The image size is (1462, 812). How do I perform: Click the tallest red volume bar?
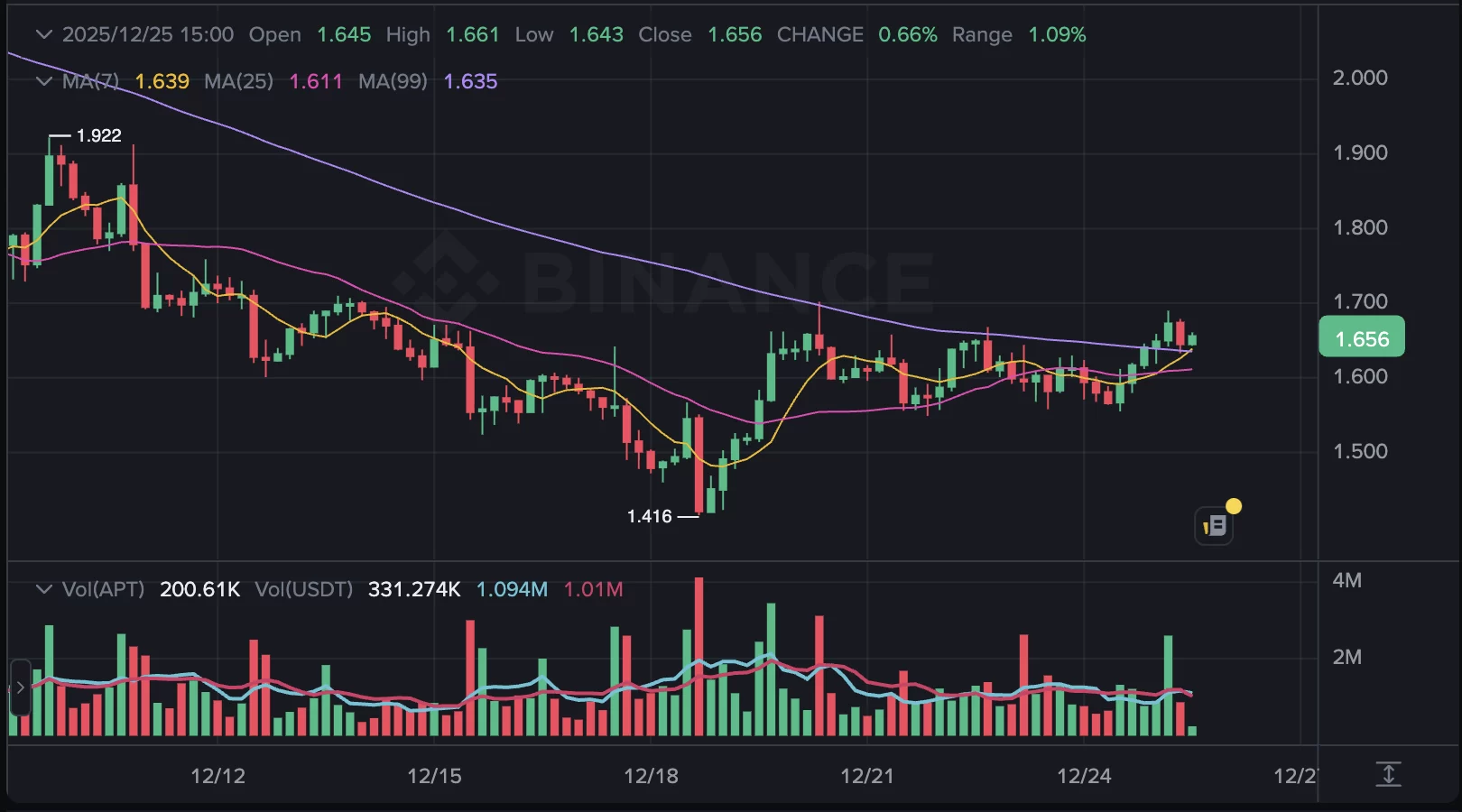tap(699, 657)
